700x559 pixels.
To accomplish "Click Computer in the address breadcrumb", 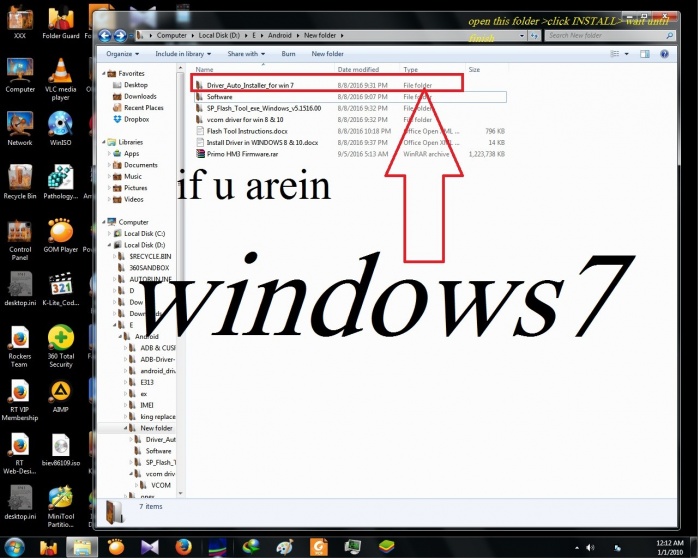I will (171, 35).
